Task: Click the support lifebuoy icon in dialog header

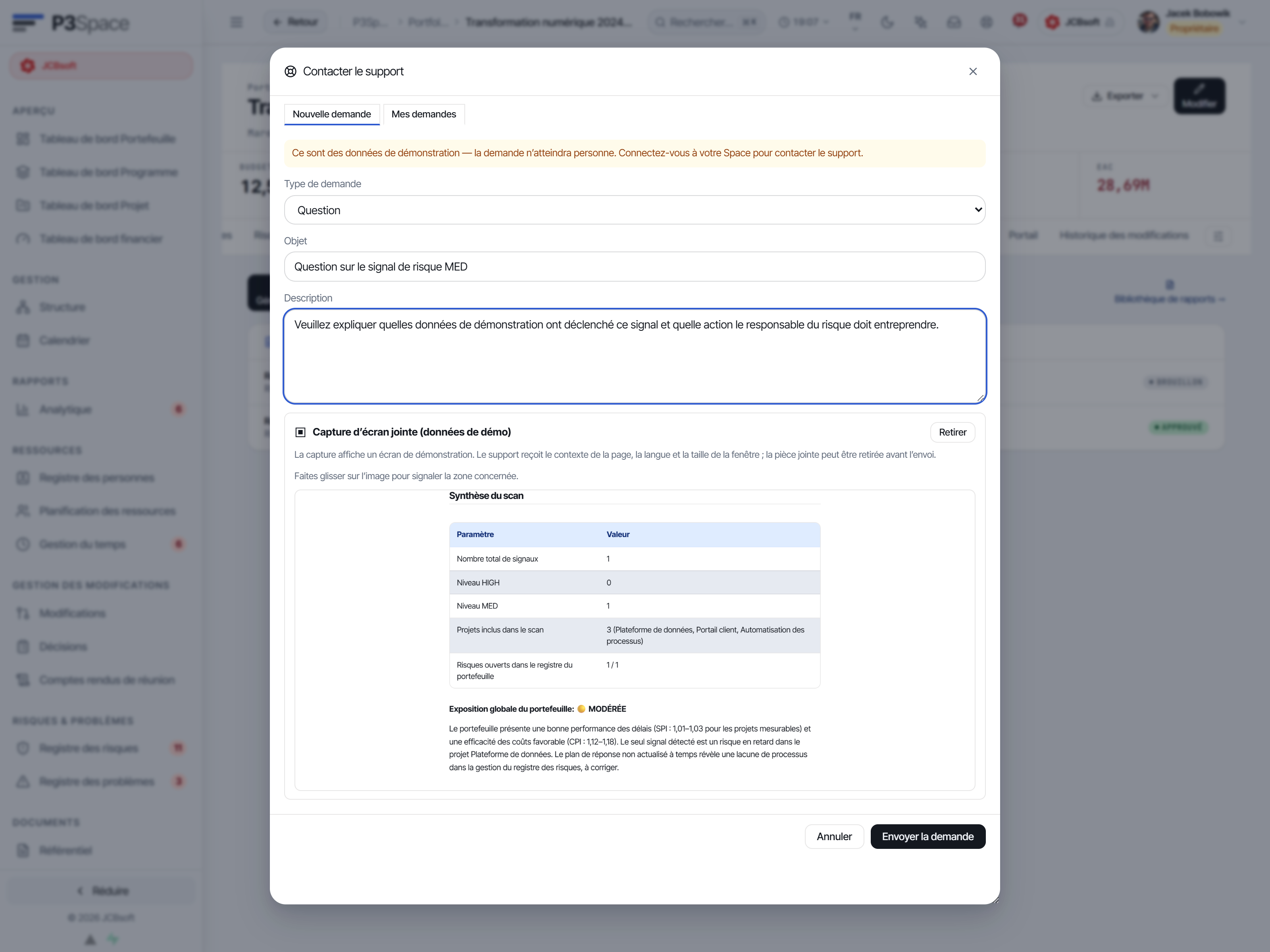Action: (291, 71)
